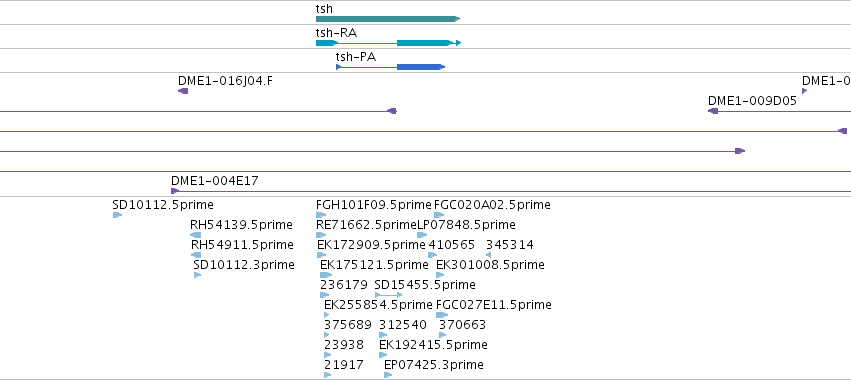The width and height of the screenshot is (851, 380).
Task: Select the SD10112.5prime EST arrow
Action: (117, 215)
